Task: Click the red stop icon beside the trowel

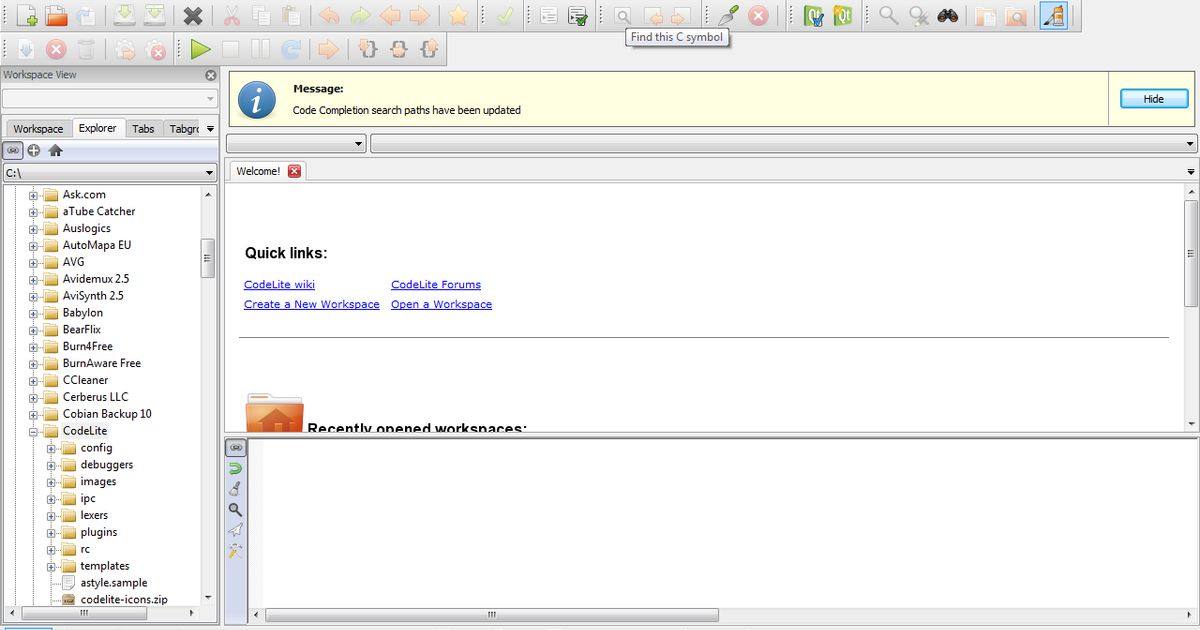Action: pyautogui.click(x=758, y=16)
